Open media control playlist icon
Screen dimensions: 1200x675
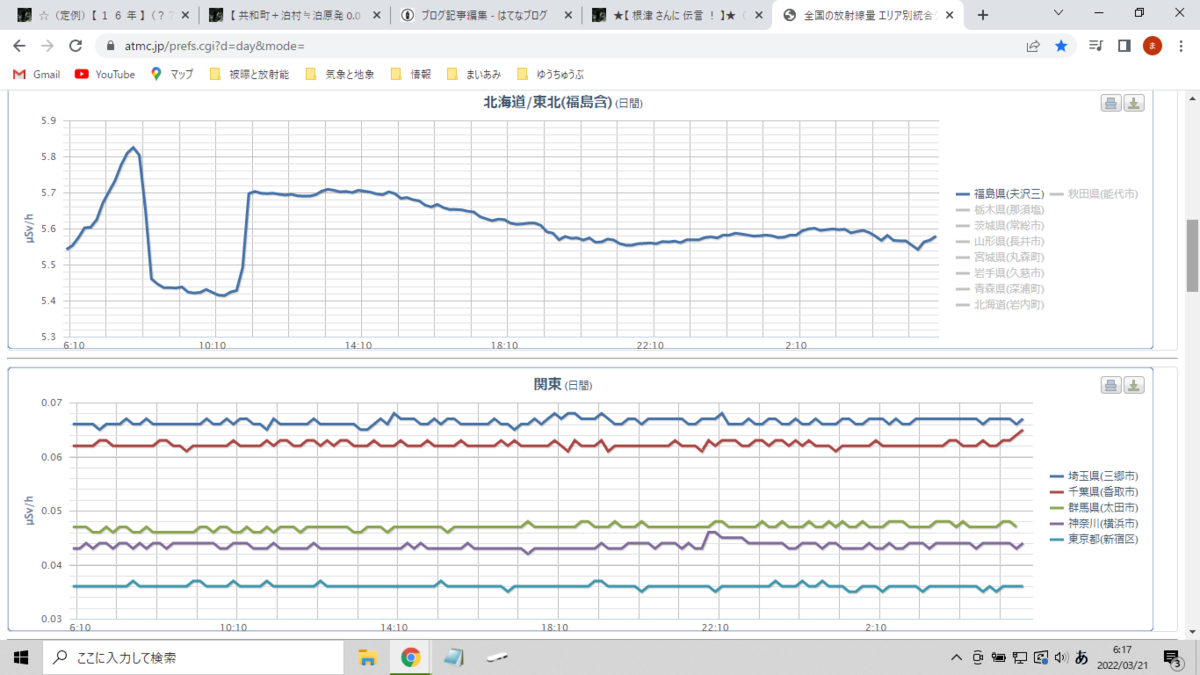1097,46
